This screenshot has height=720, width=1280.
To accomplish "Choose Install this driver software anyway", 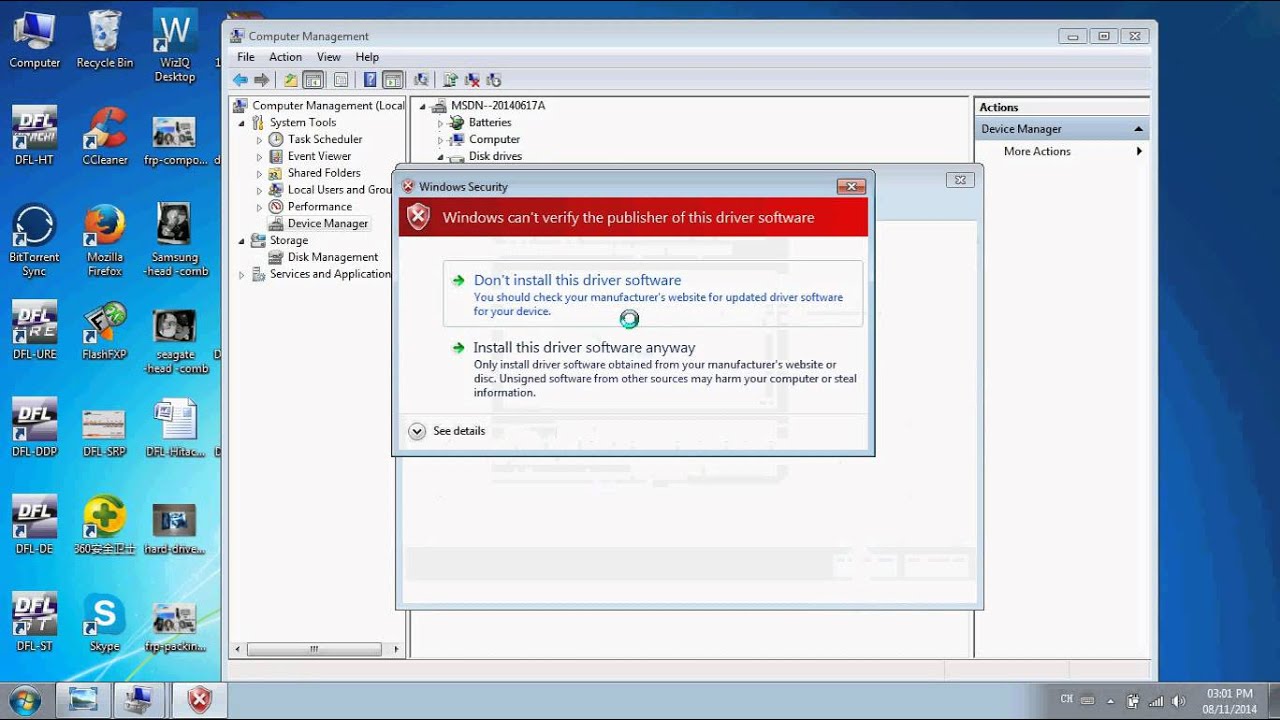I will pos(652,369).
